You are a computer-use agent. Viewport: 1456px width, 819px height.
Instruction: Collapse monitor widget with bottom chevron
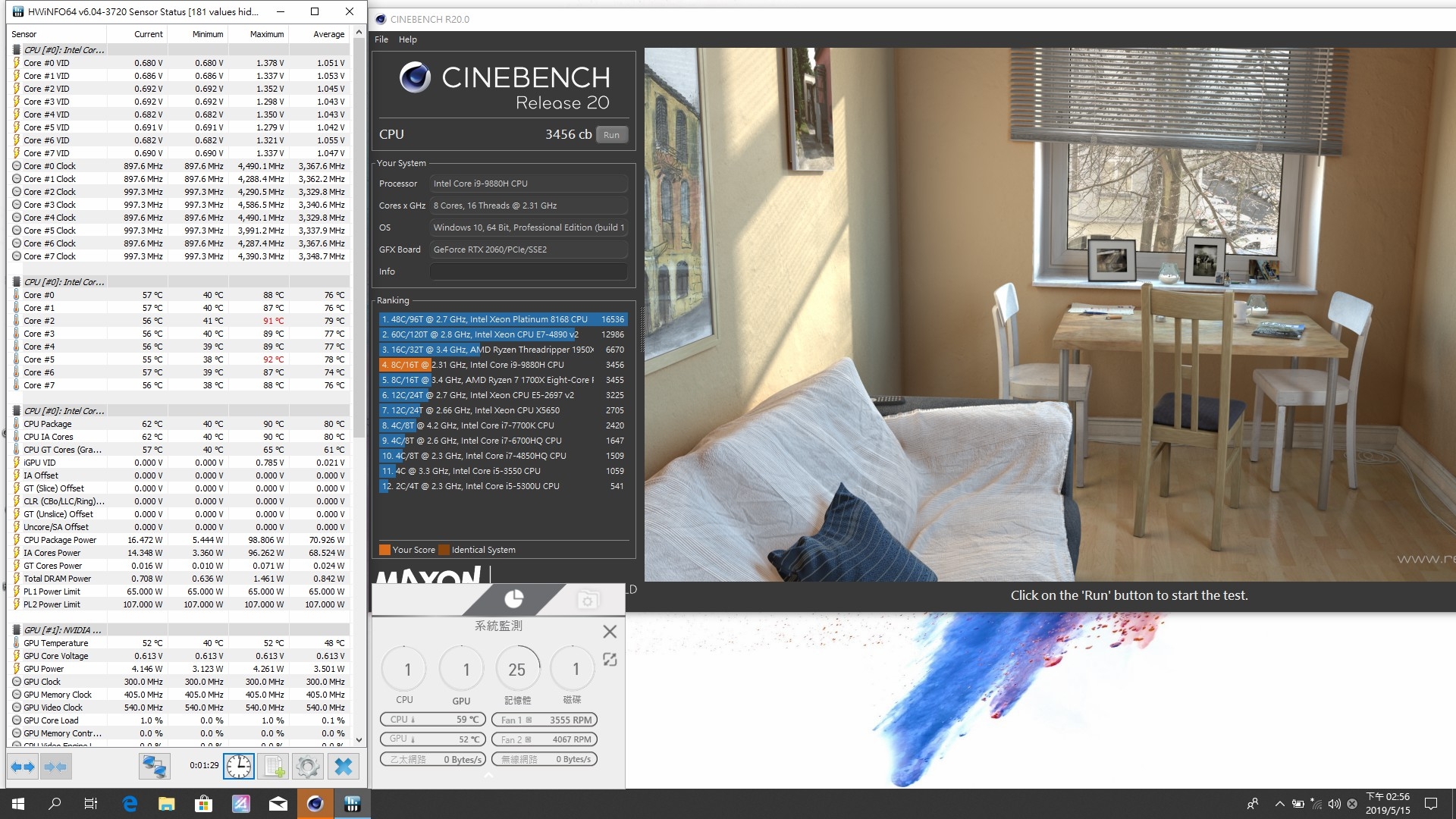(489, 776)
